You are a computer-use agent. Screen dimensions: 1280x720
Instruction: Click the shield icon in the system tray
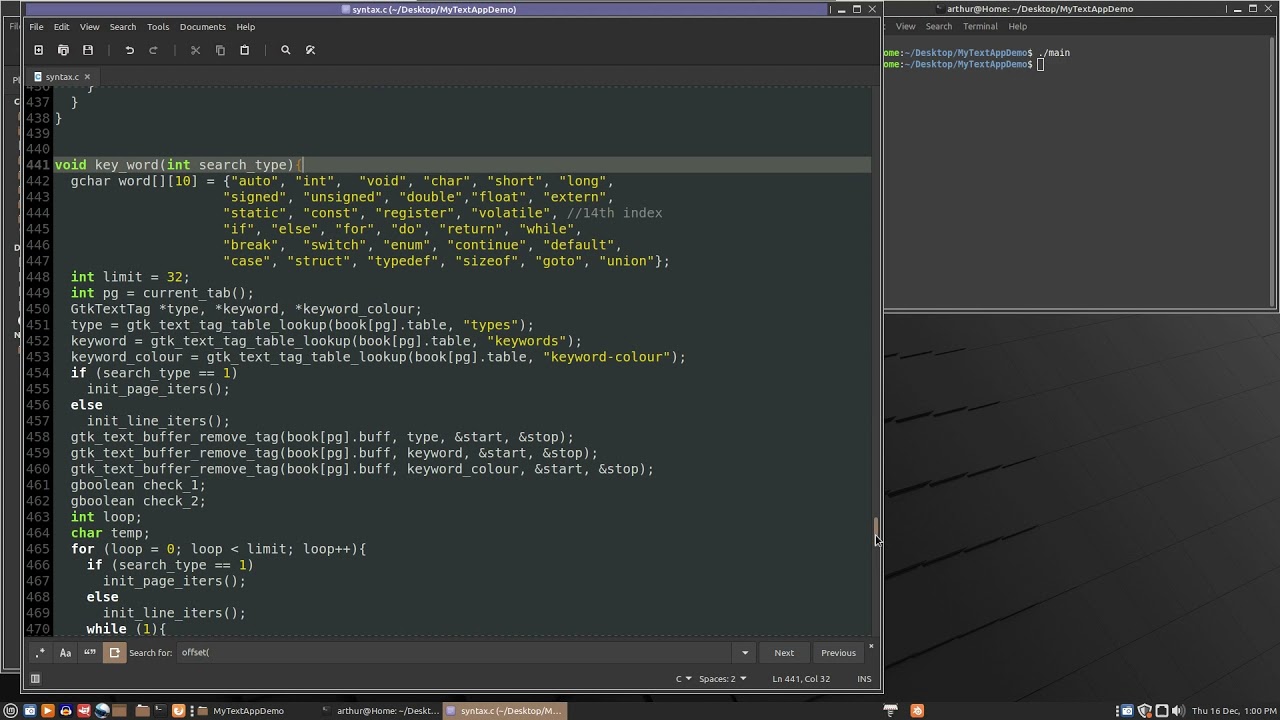(1145, 711)
